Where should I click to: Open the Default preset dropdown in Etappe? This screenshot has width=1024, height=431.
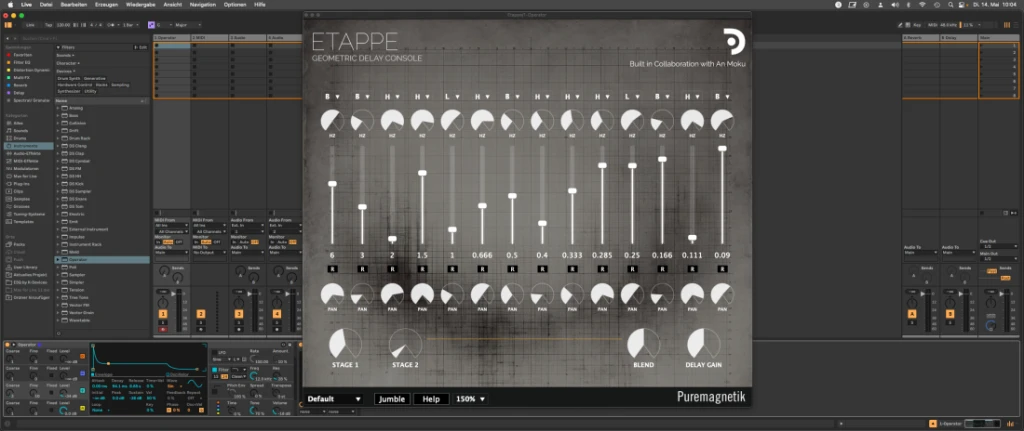pos(334,398)
